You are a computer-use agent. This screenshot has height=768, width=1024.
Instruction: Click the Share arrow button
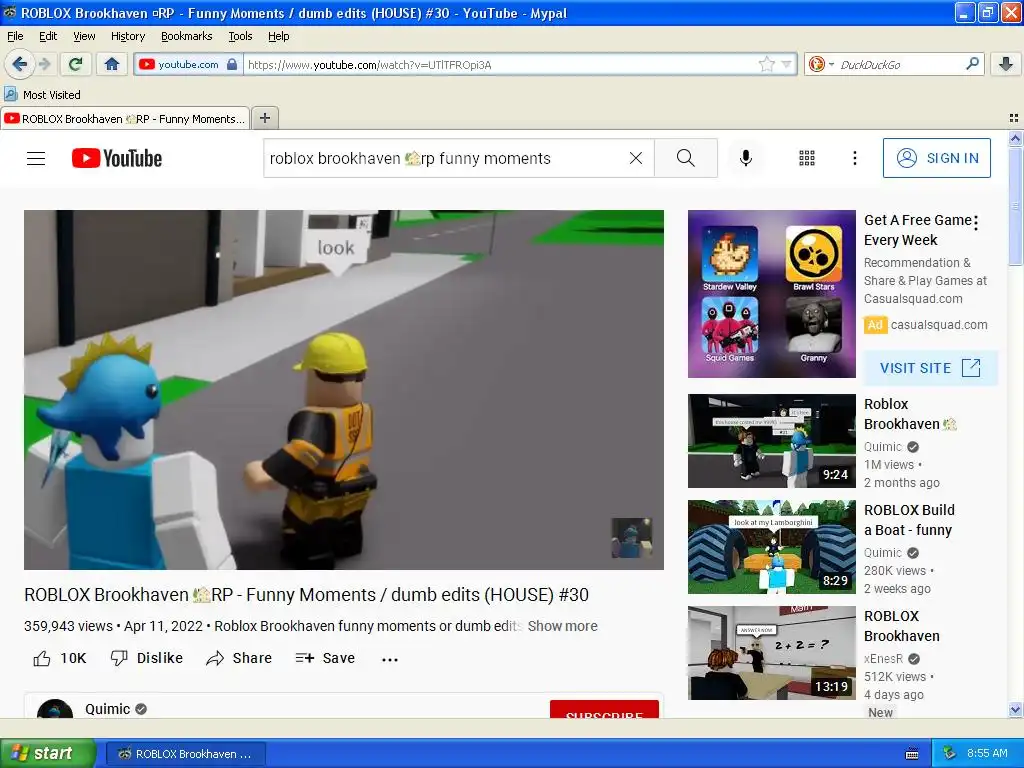(x=239, y=658)
